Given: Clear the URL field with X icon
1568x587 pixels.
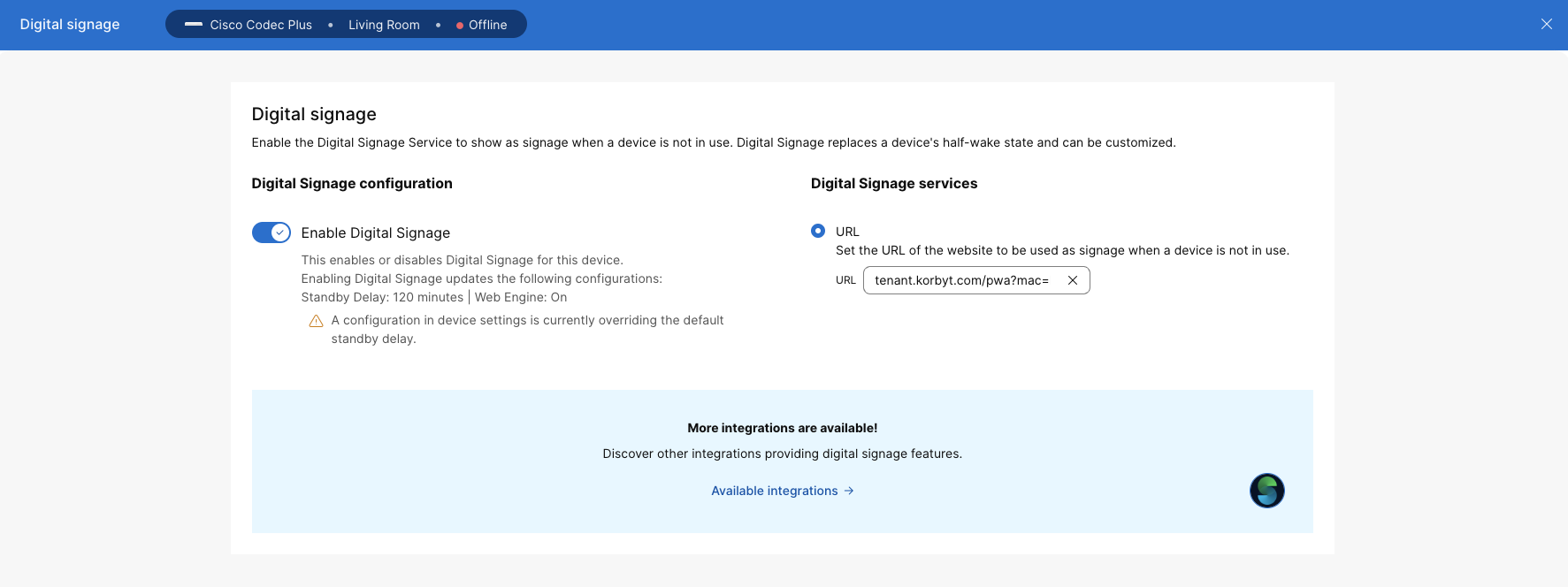Looking at the screenshot, I should coord(1072,280).
